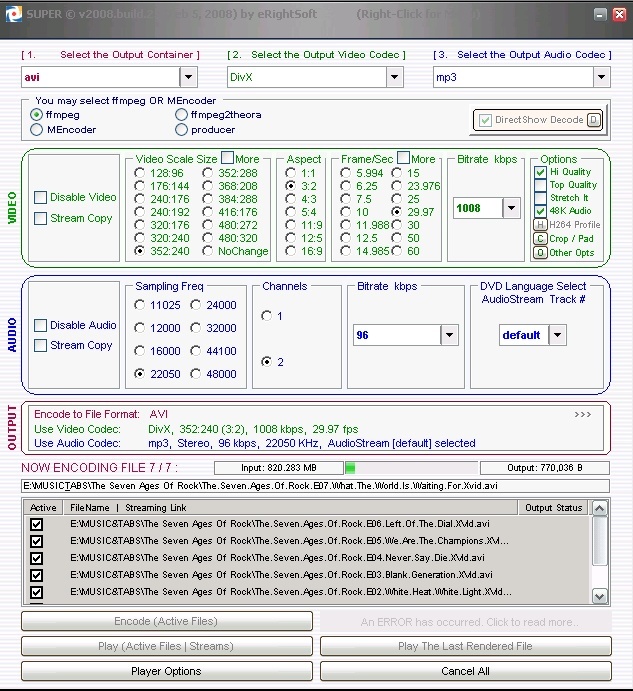Click the current encoding file path field

pyautogui.click(x=315, y=486)
